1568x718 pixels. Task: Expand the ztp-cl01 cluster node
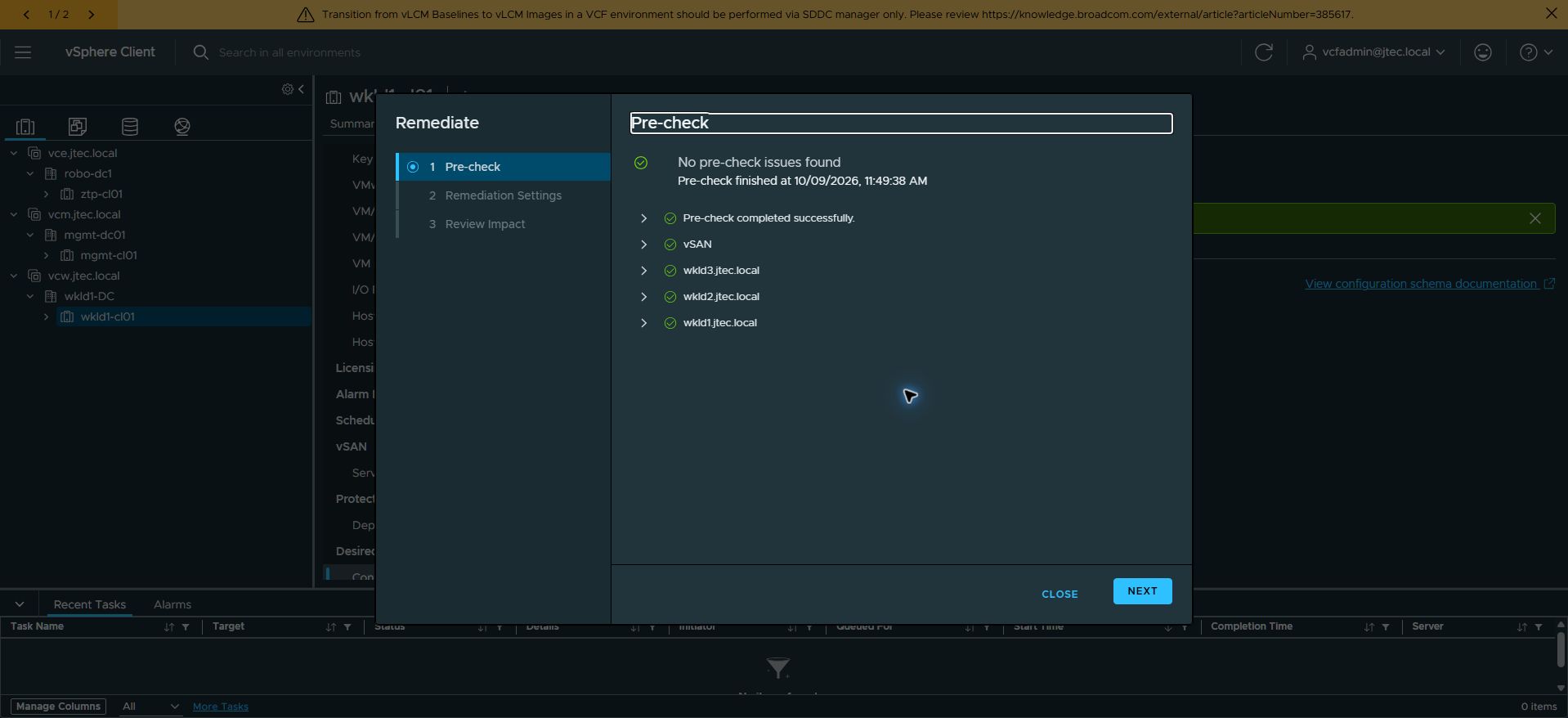[47, 195]
